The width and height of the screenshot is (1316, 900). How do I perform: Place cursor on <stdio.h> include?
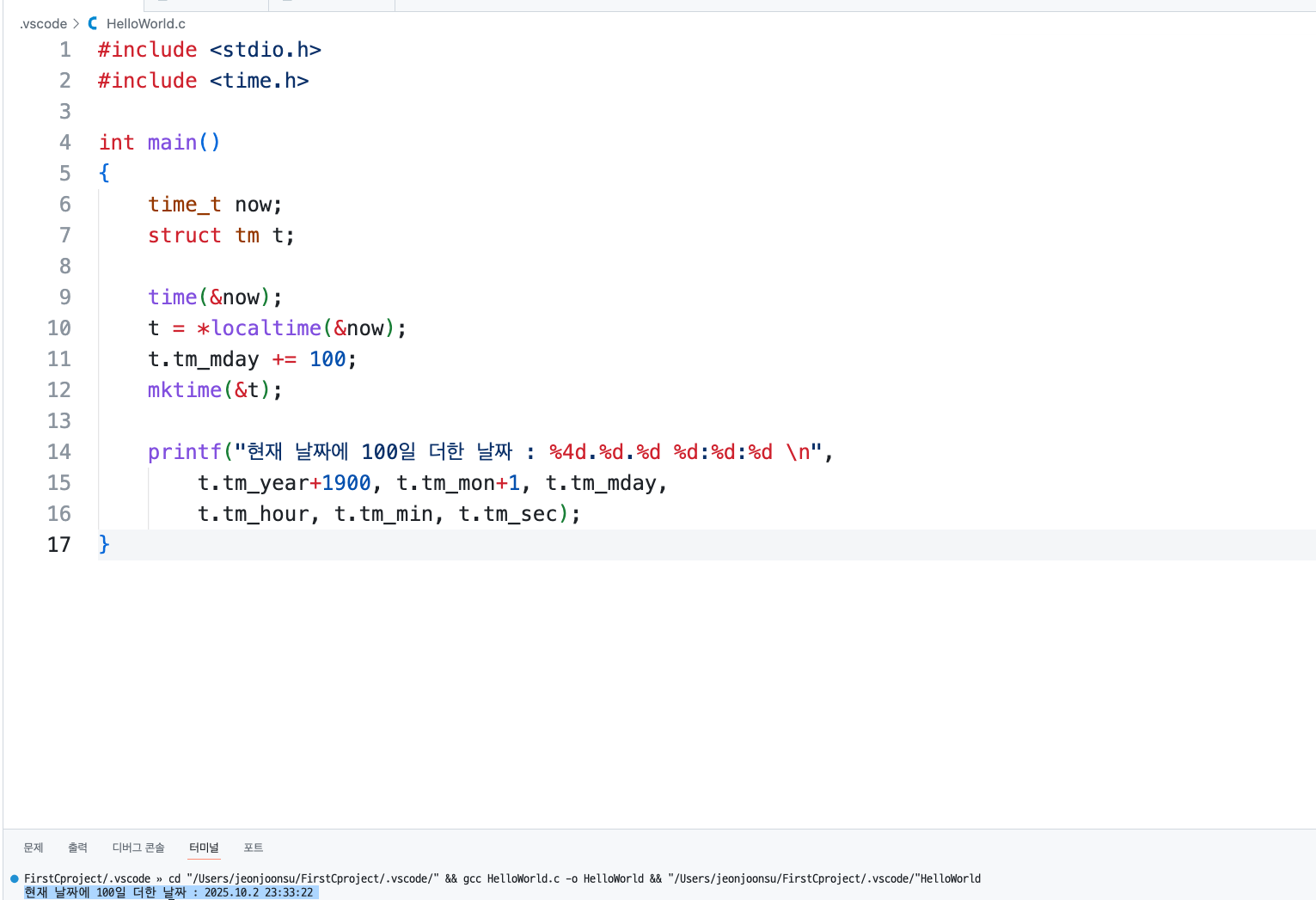tap(266, 50)
